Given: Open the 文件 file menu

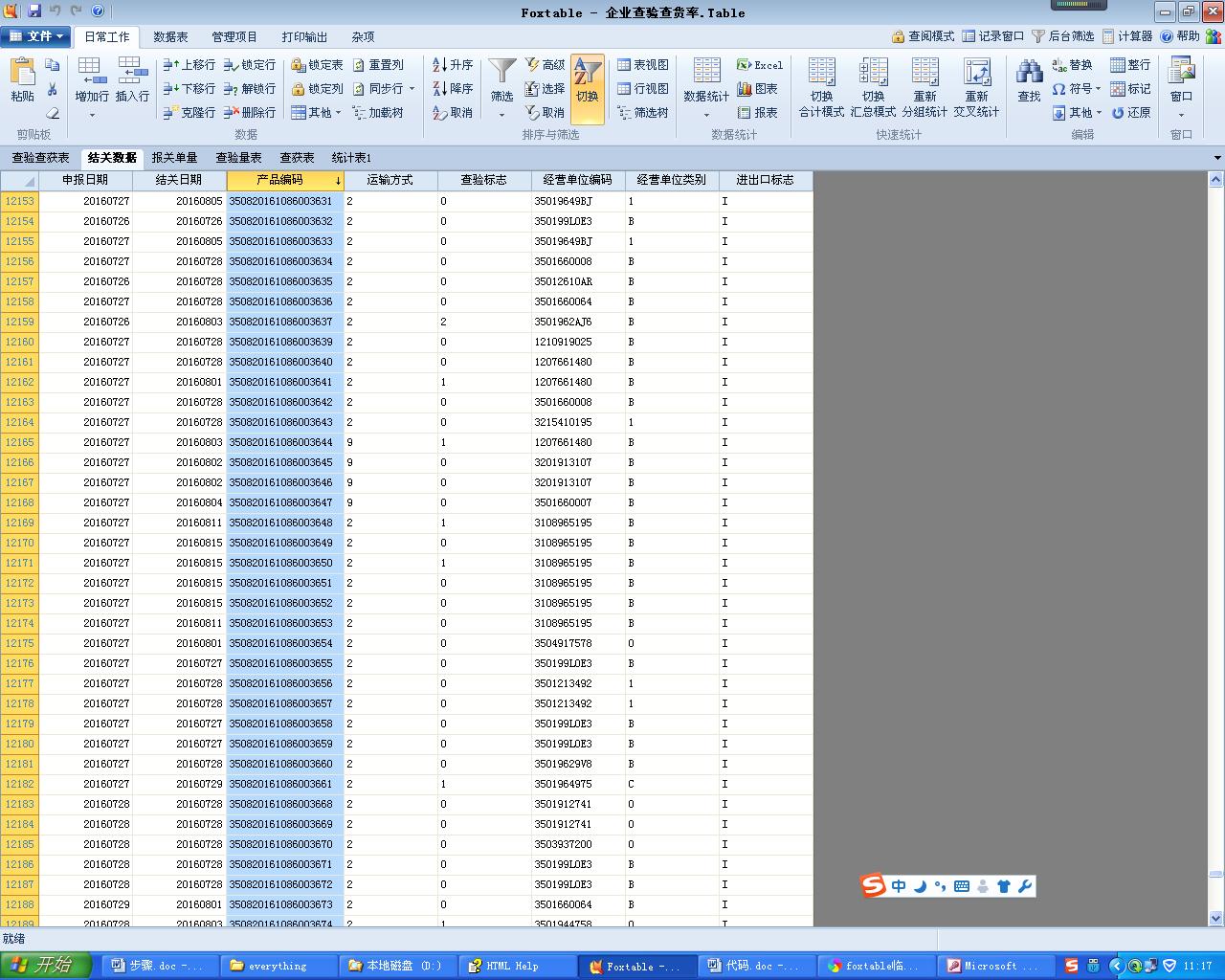Looking at the screenshot, I should pyautogui.click(x=35, y=36).
